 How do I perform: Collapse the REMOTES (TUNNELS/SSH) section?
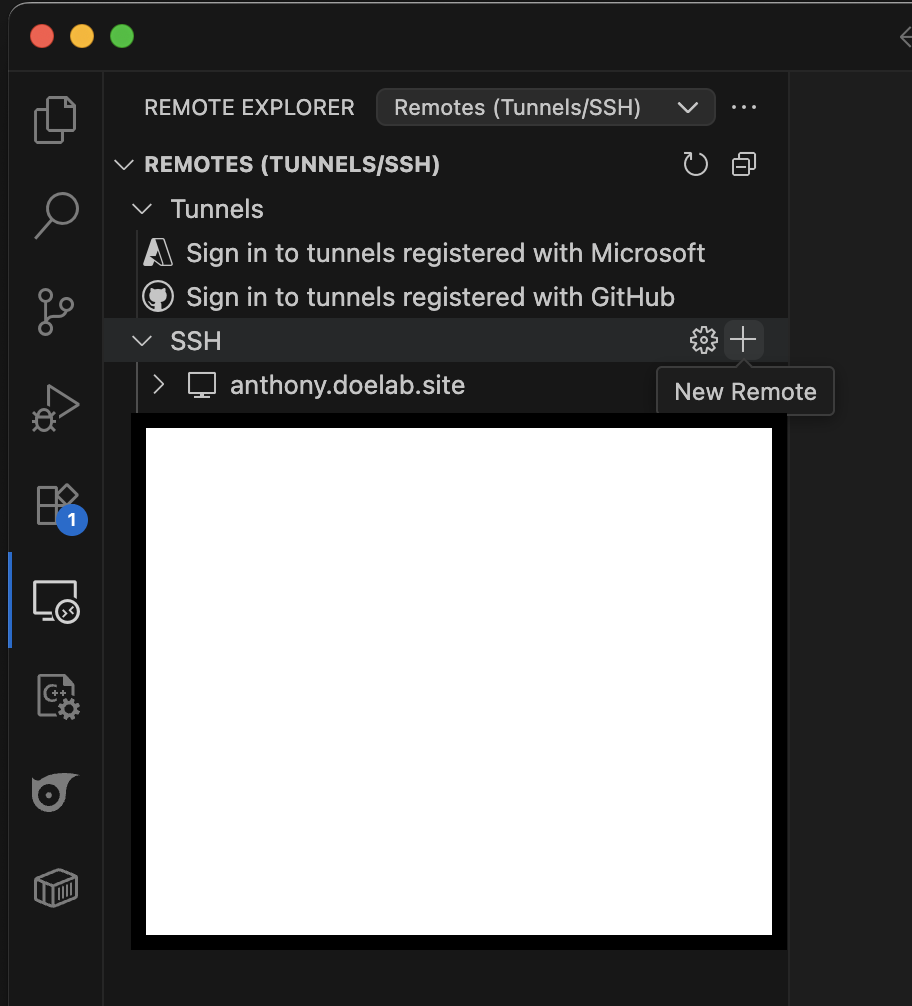click(x=124, y=165)
